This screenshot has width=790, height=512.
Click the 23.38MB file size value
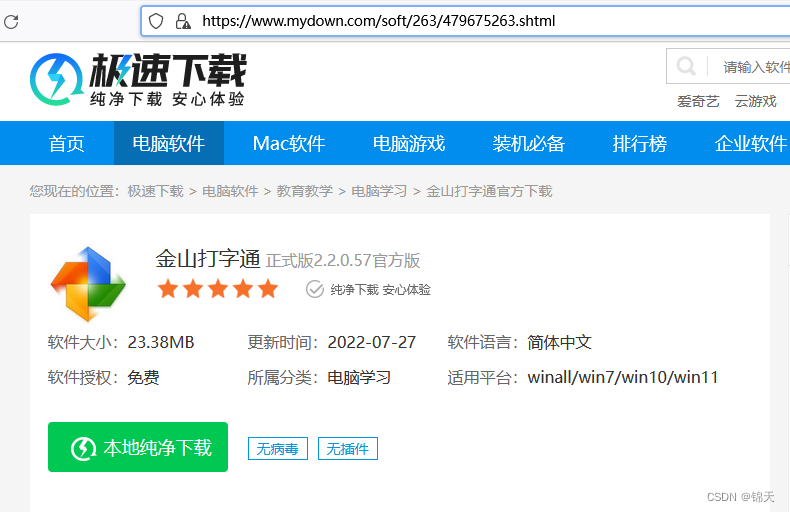pos(161,343)
